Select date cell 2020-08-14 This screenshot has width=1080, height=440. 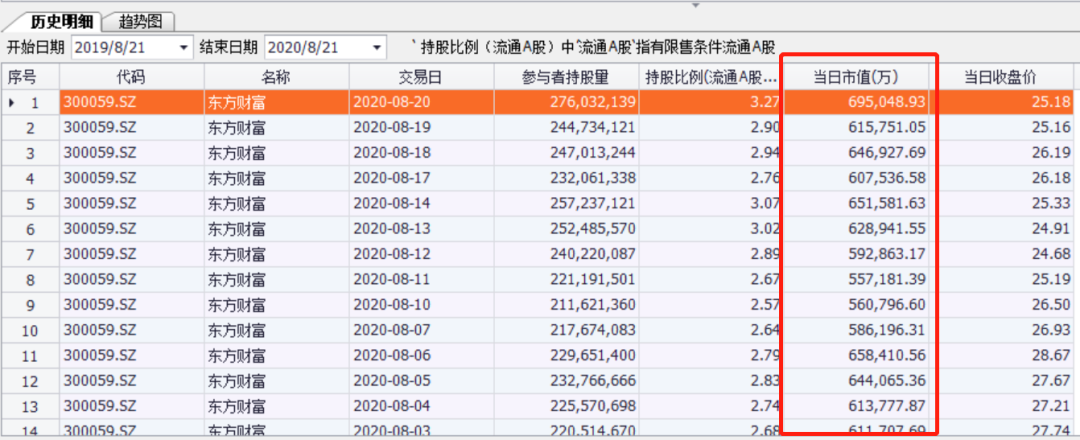(422, 204)
